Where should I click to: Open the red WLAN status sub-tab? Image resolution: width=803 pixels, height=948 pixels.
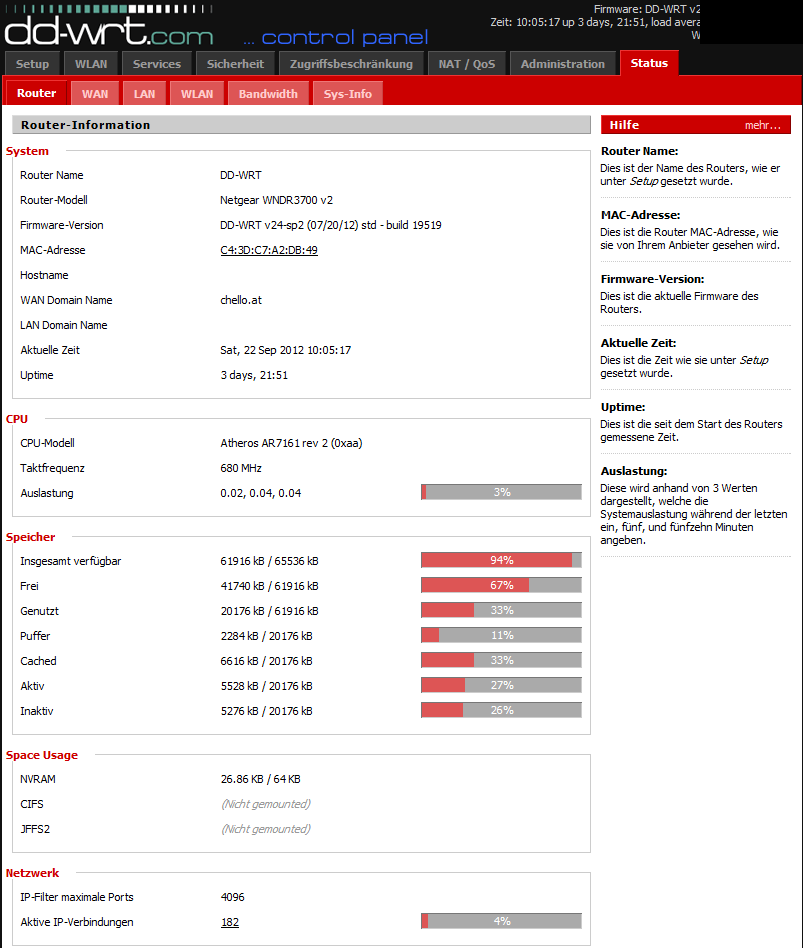click(x=197, y=94)
